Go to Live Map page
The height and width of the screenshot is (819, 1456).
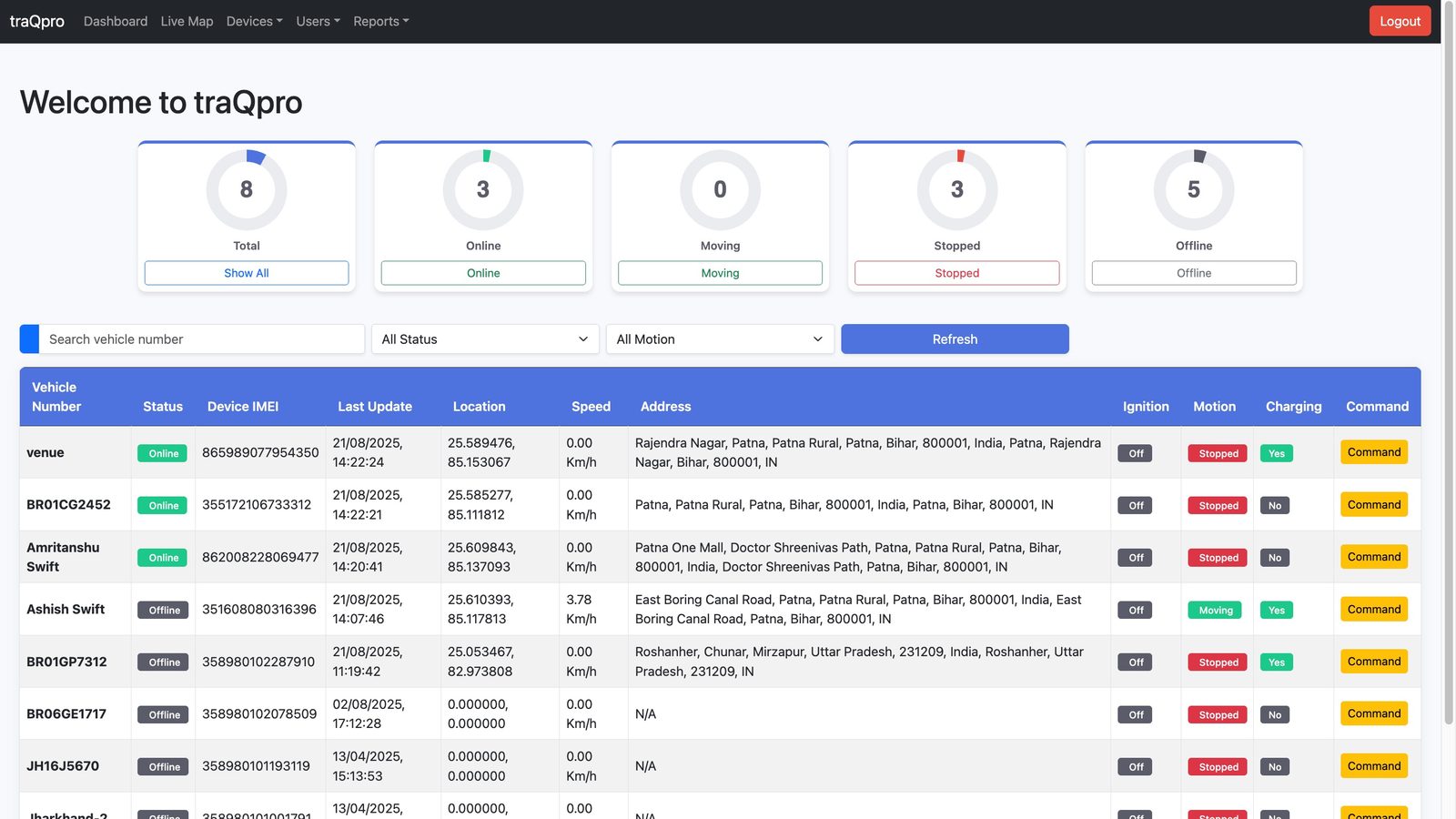coord(187,21)
